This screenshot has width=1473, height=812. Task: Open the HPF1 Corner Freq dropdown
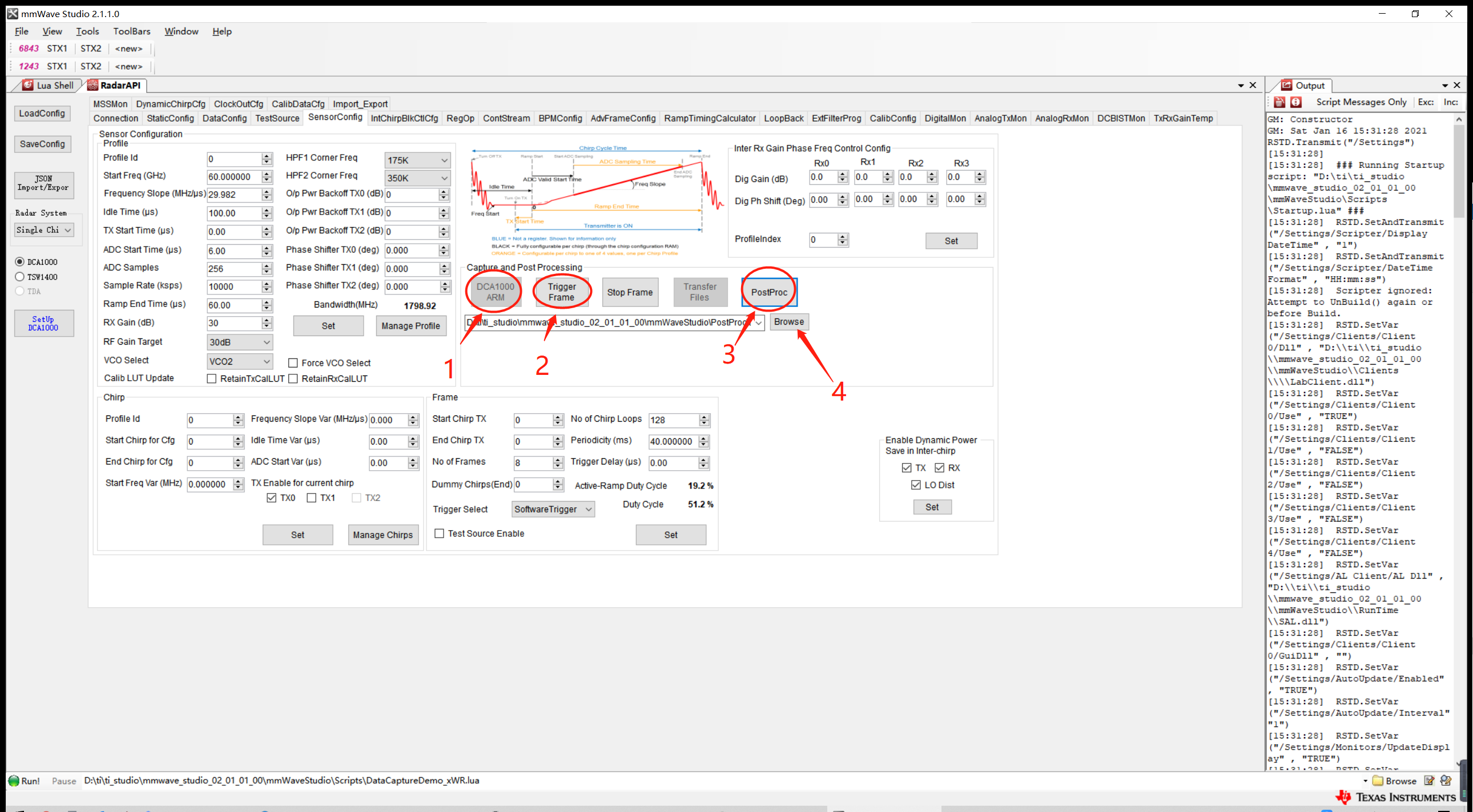(x=417, y=160)
